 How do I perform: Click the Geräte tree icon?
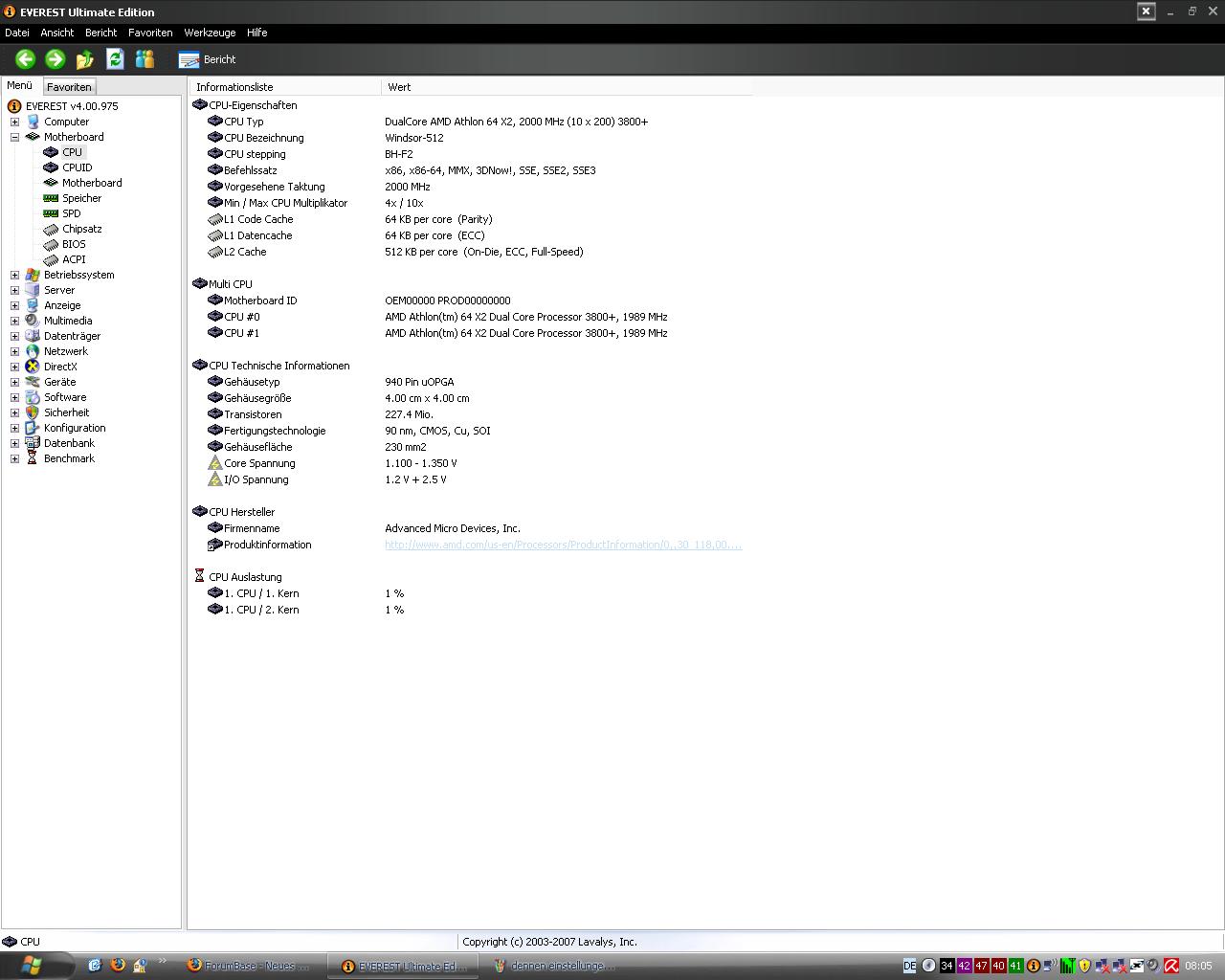tap(33, 382)
